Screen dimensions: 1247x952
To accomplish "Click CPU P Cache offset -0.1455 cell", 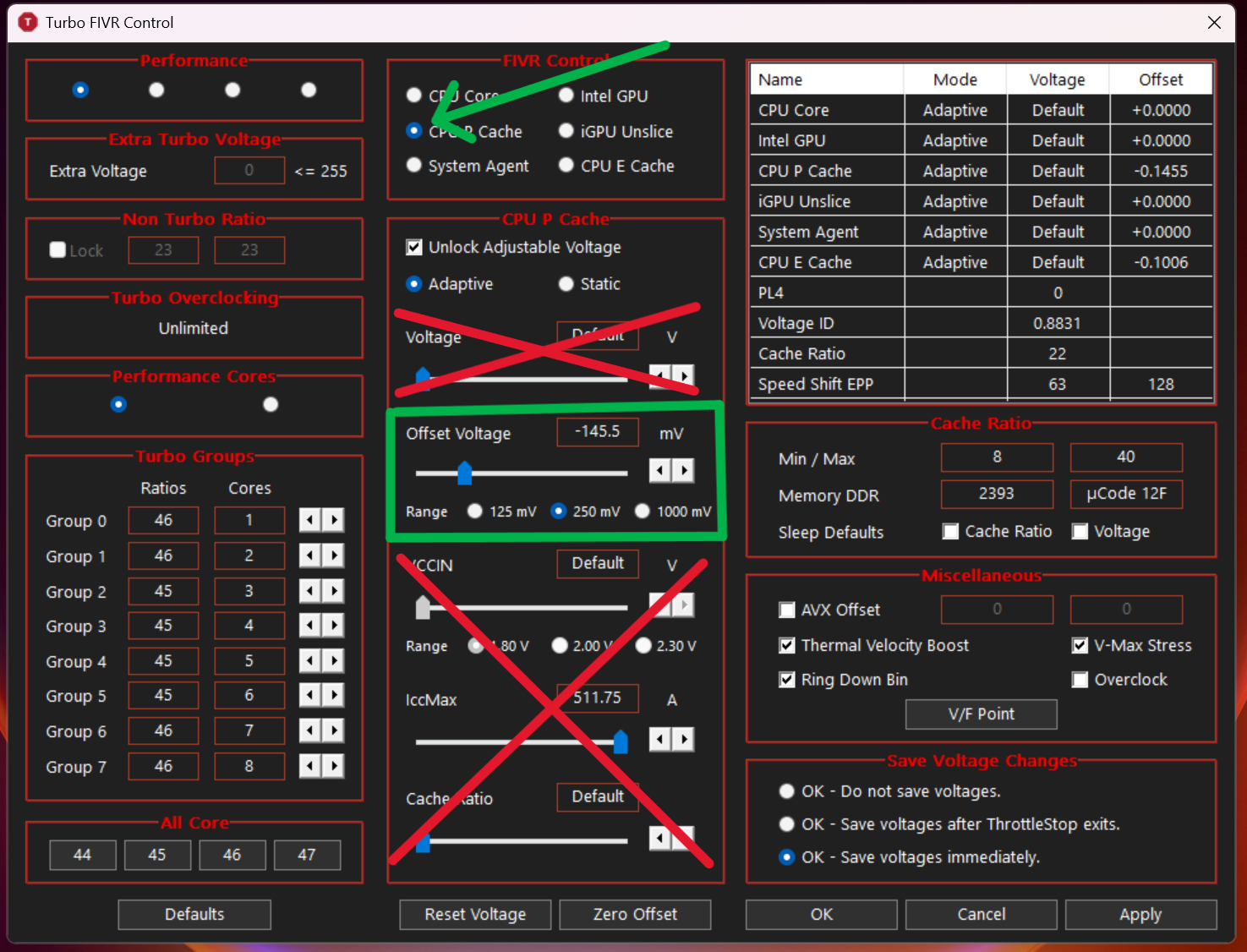I will click(x=1161, y=171).
